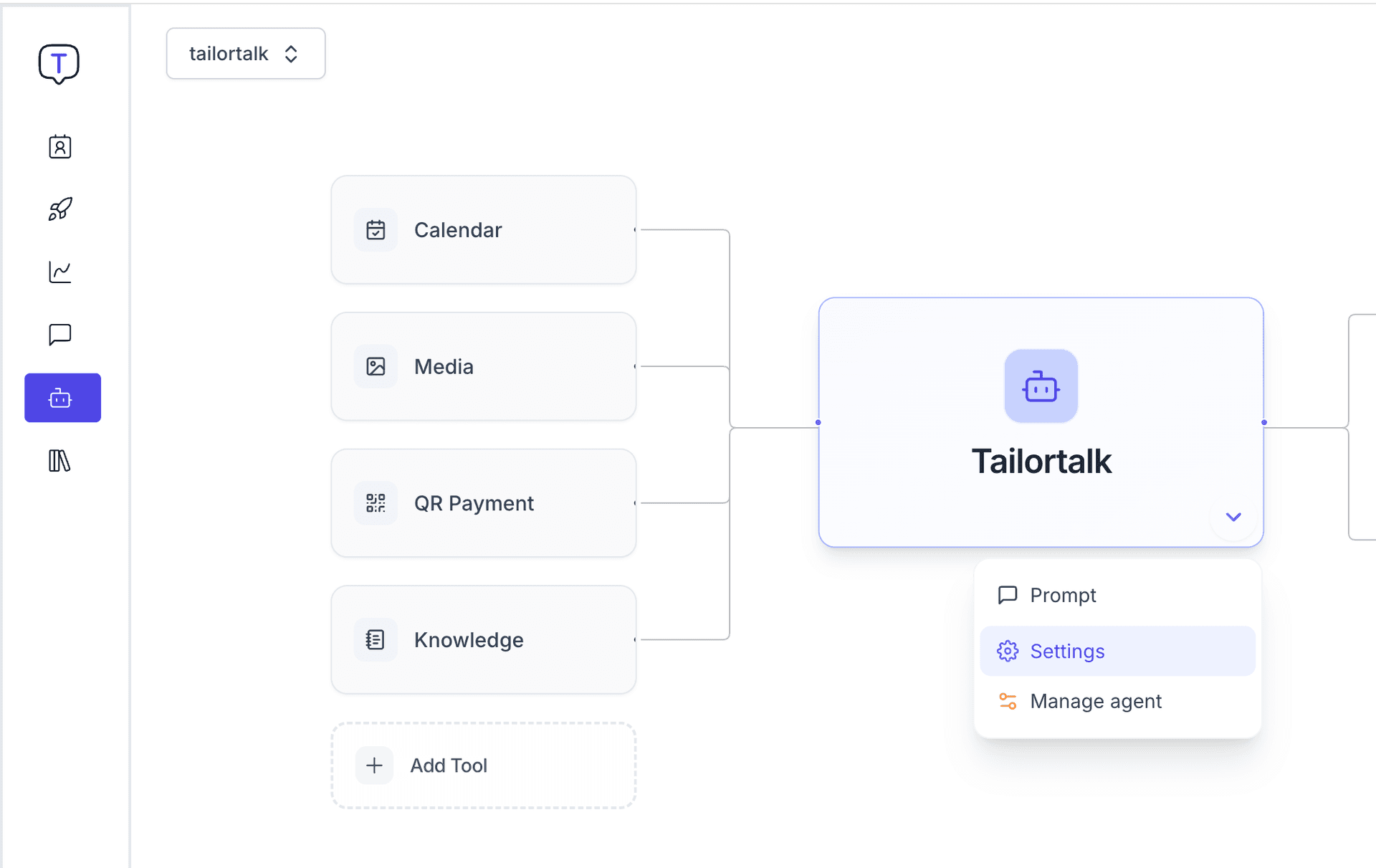Image resolution: width=1376 pixels, height=868 pixels.
Task: Open the library books sidebar icon
Action: click(60, 461)
